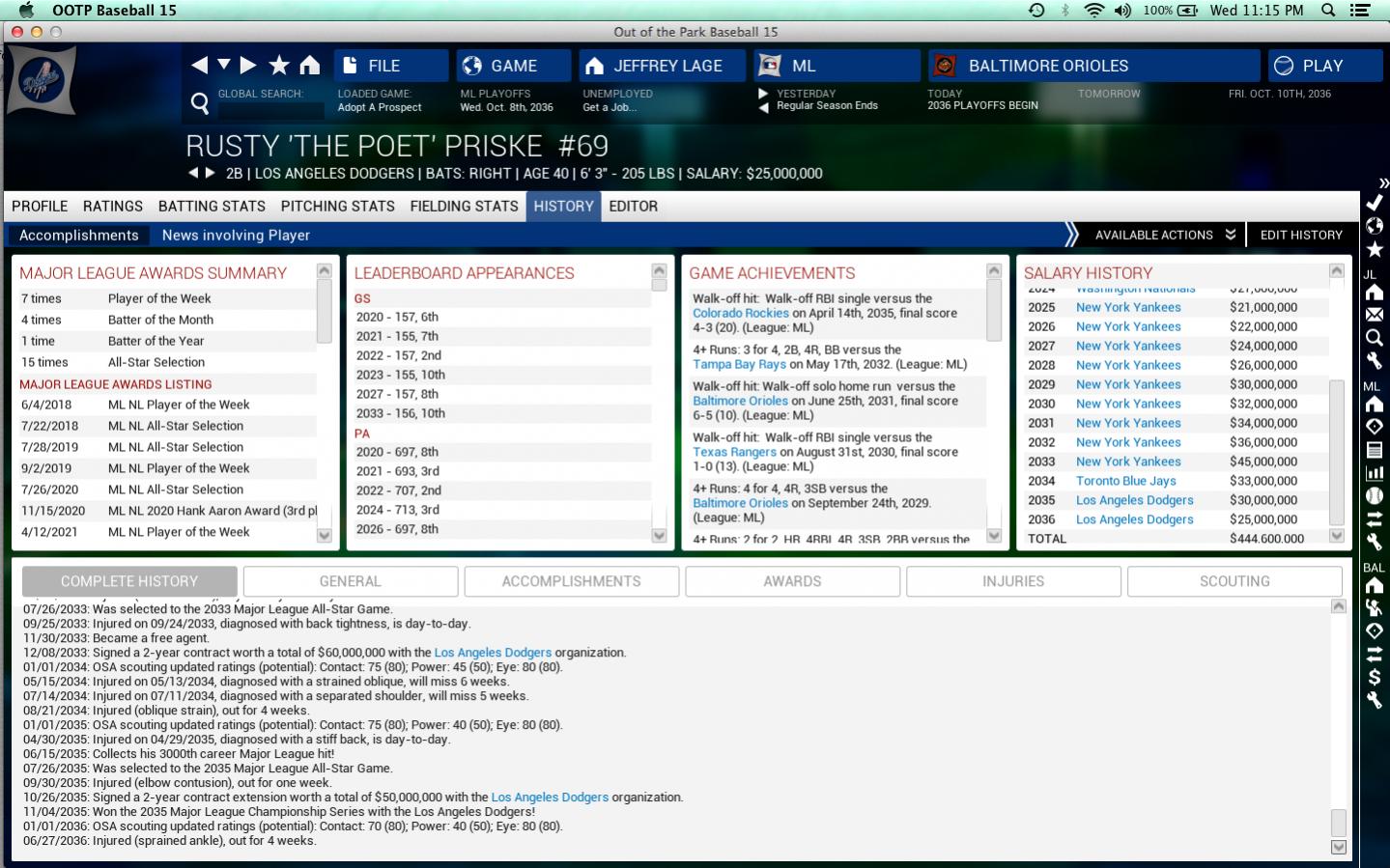Screen dimensions: 1390x868
Task: Open Toronto Blue Jays link in Salary History
Action: 1126,481
